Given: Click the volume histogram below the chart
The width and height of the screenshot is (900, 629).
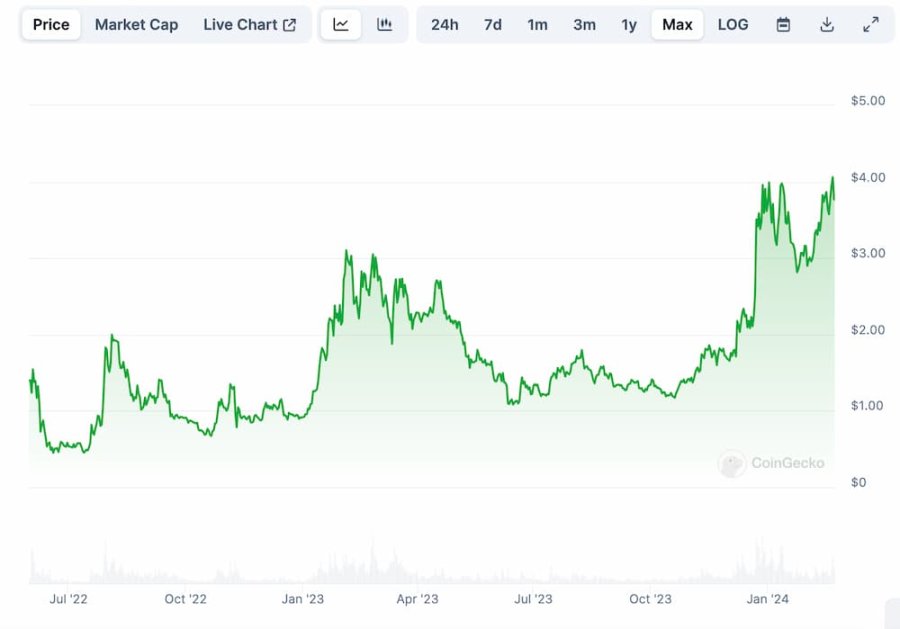Looking at the screenshot, I should coord(430,570).
